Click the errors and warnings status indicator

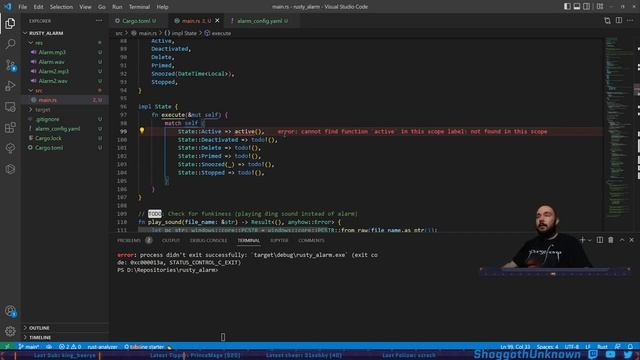point(70,347)
